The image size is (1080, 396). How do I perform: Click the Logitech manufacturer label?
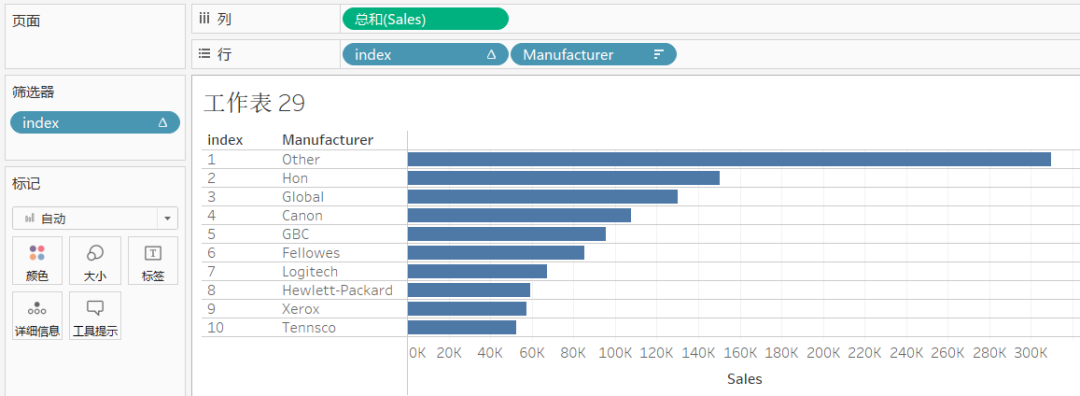310,271
